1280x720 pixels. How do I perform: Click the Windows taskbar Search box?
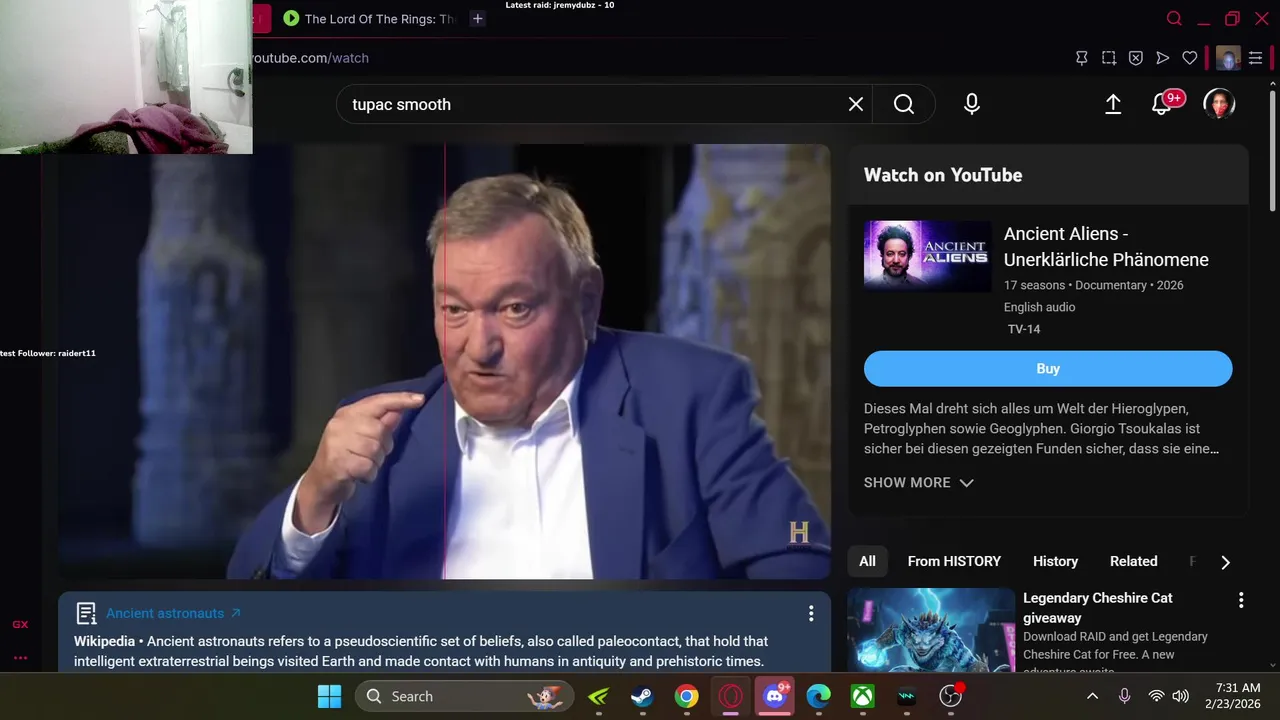[x=464, y=696]
